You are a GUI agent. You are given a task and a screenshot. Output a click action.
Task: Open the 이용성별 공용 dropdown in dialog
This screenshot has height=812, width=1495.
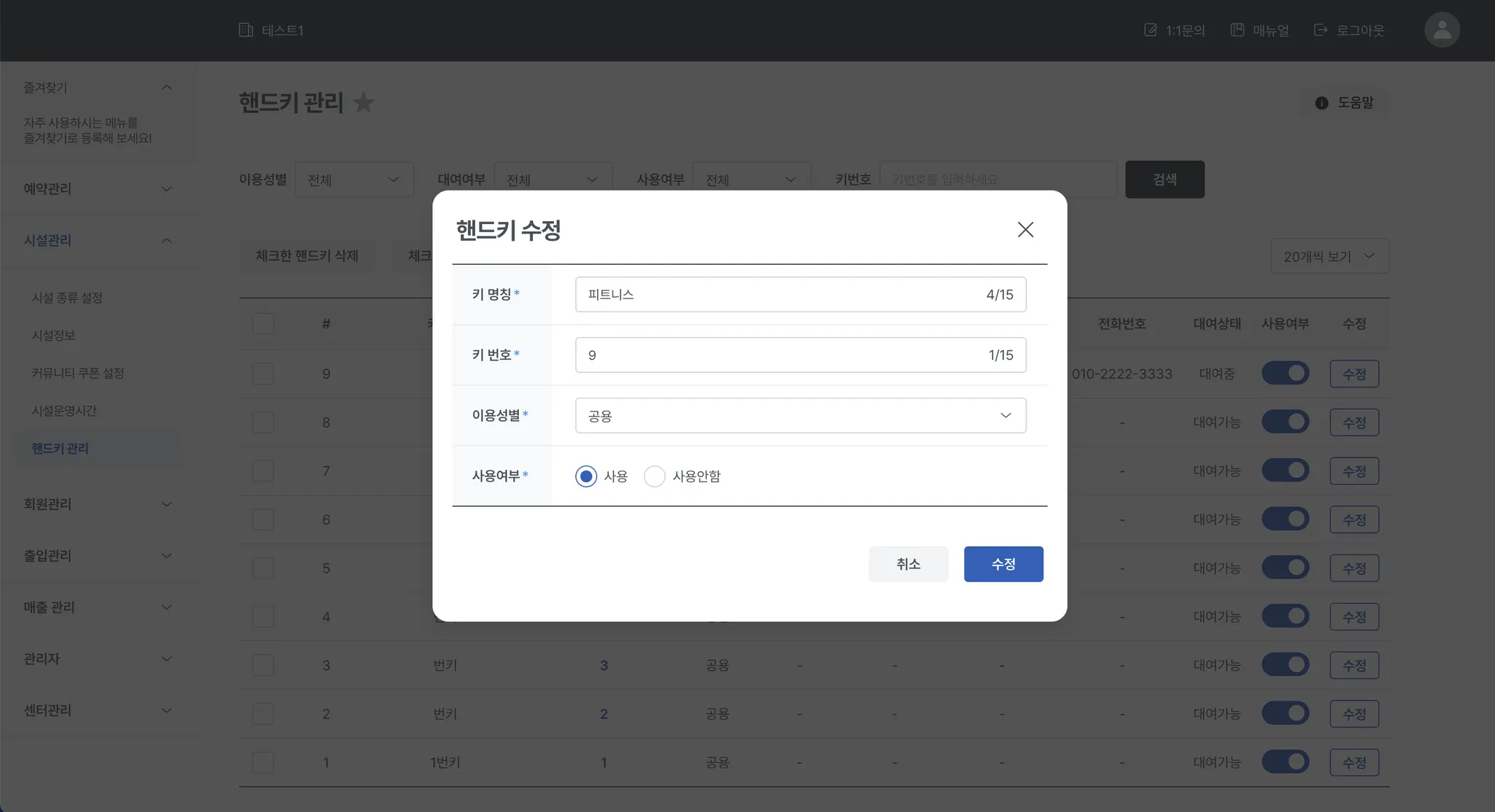coord(800,416)
